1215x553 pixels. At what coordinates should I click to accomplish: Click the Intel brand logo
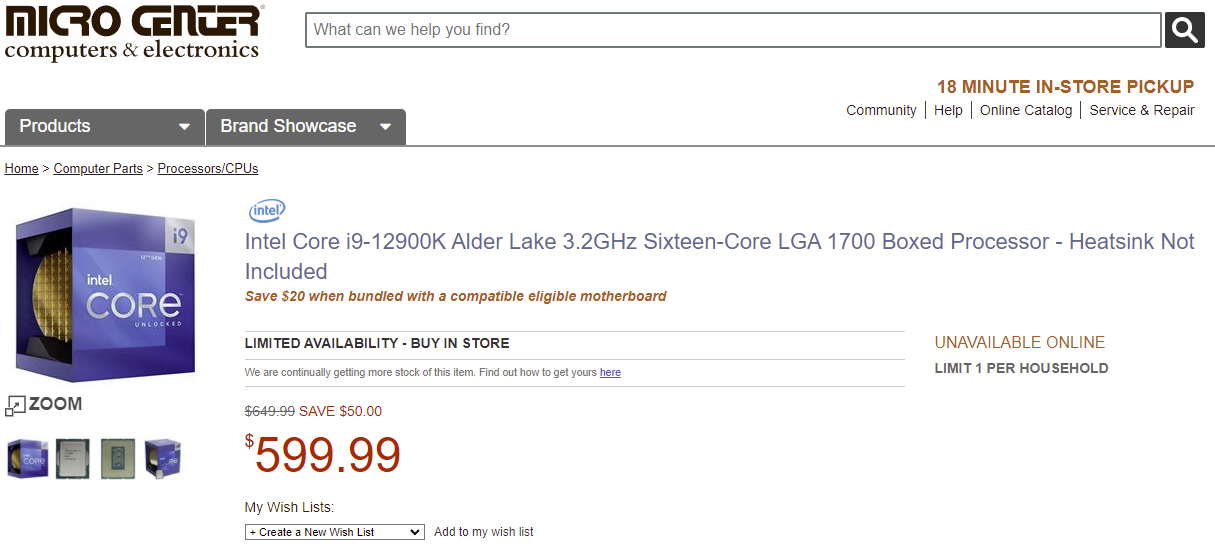pyautogui.click(x=267, y=211)
